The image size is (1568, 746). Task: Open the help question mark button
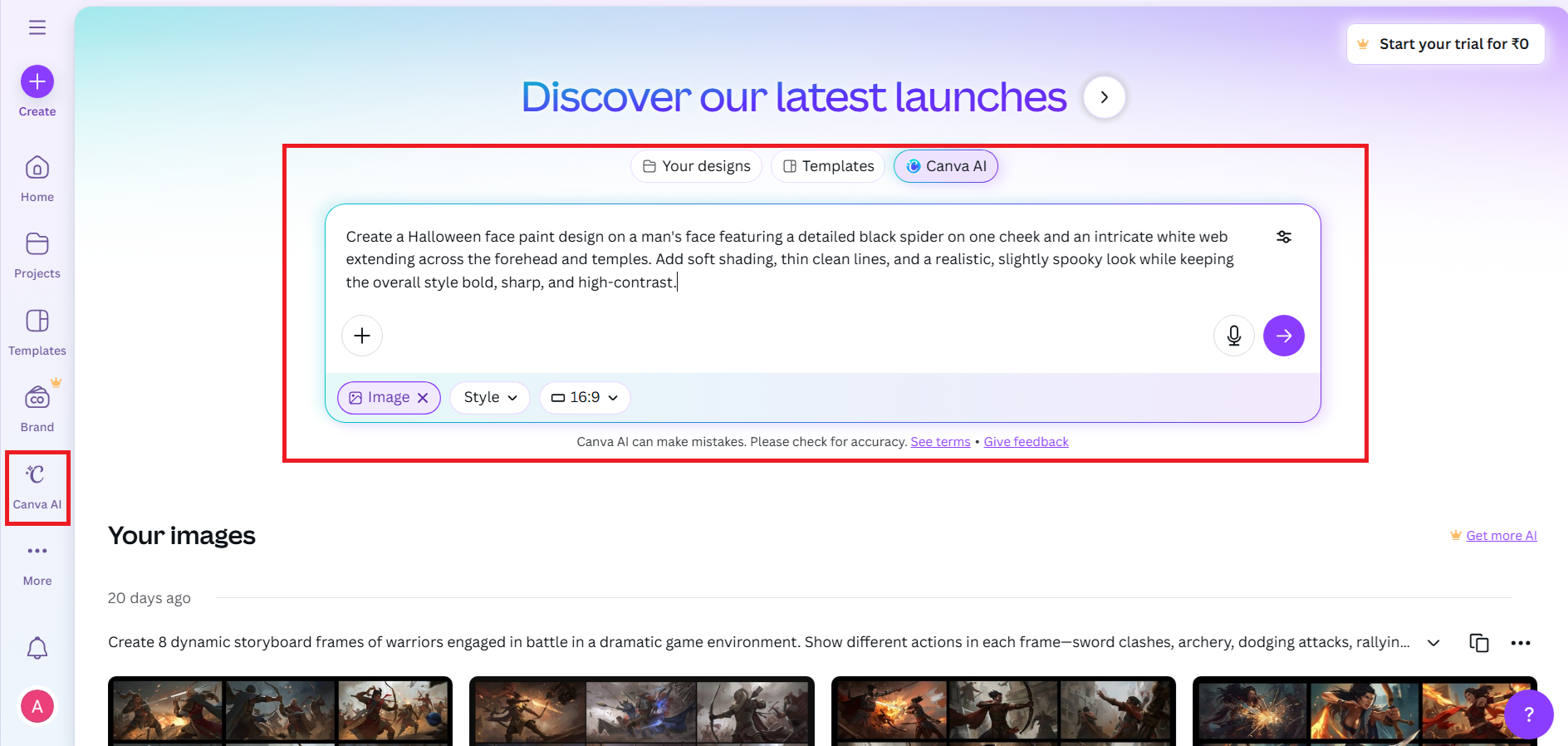[1528, 714]
